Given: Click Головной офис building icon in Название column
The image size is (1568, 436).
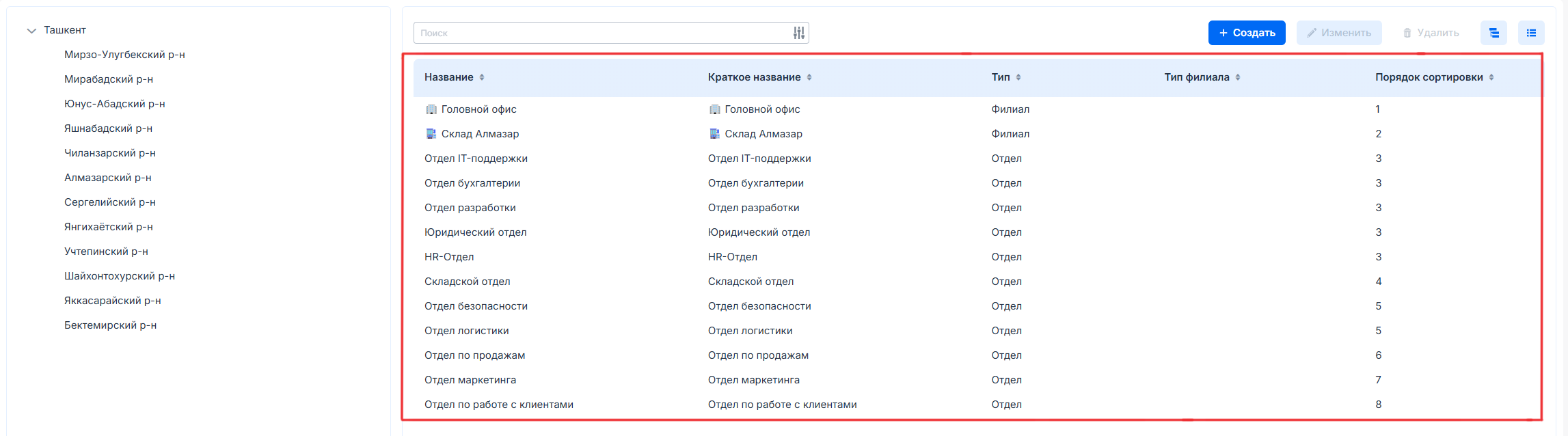Looking at the screenshot, I should click(431, 109).
